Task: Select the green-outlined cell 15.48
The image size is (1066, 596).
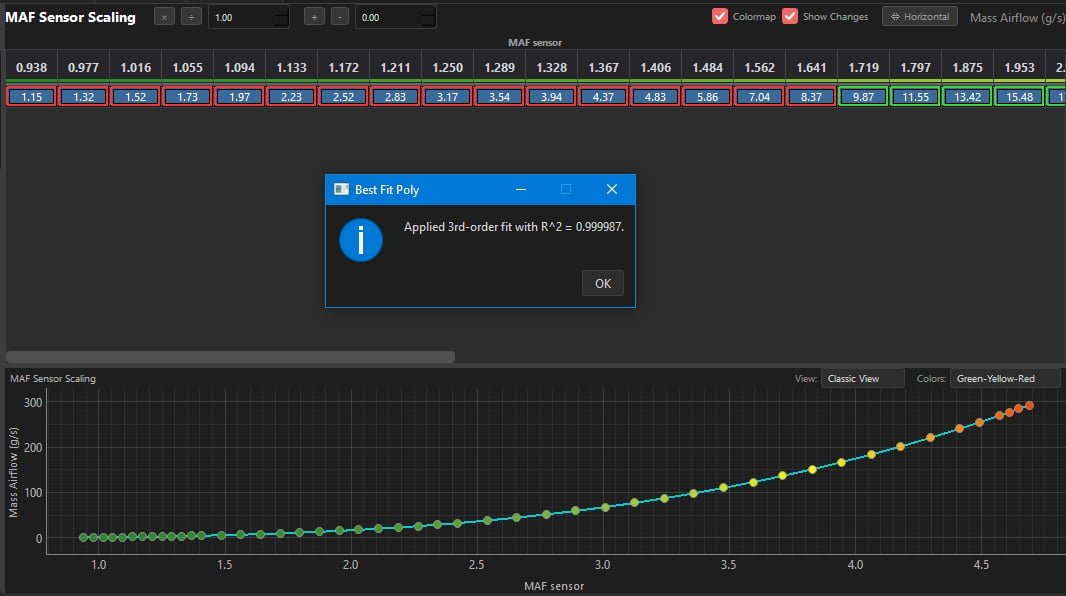Action: pos(1019,97)
